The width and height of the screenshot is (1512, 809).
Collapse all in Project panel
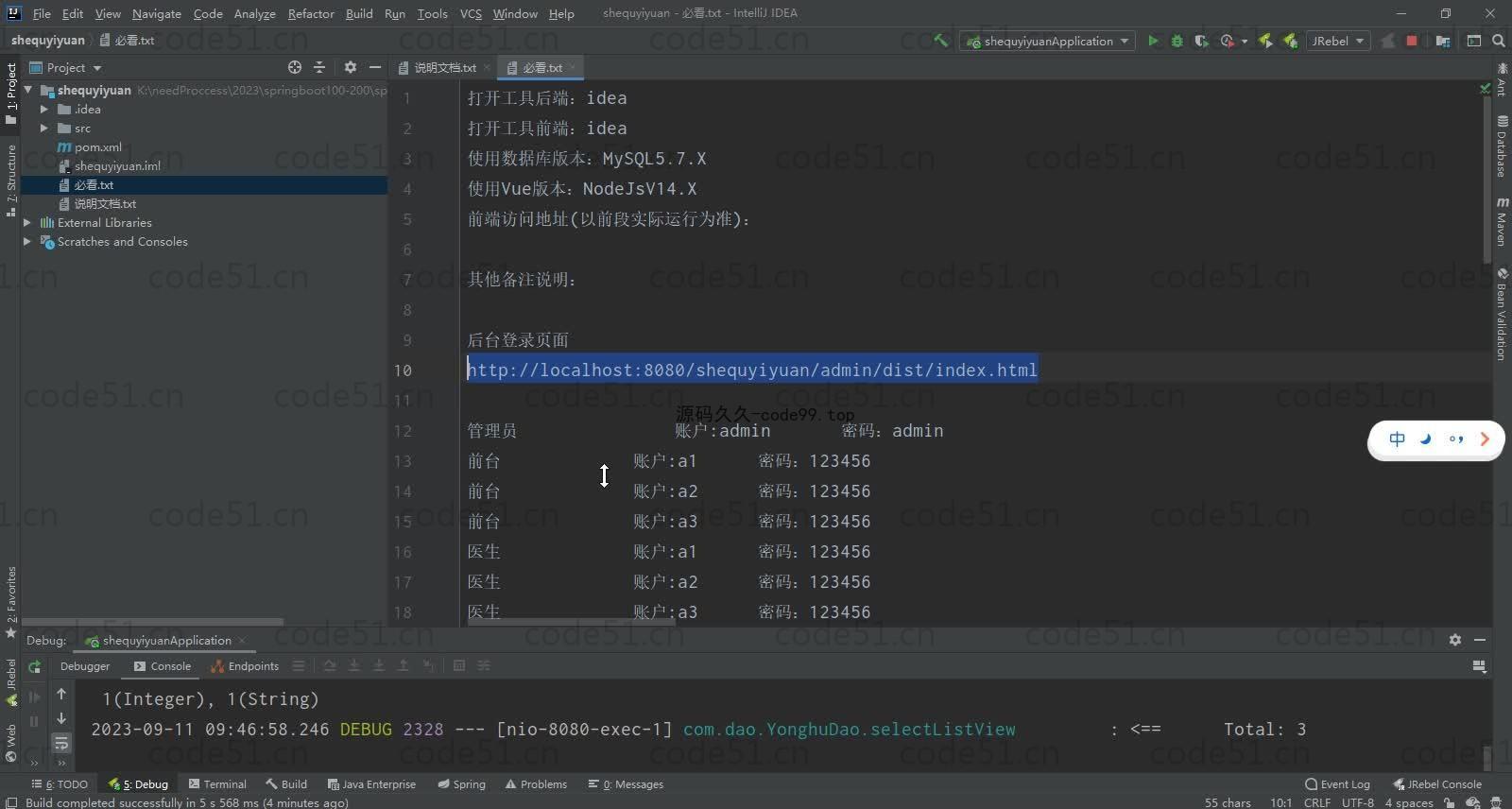point(319,67)
